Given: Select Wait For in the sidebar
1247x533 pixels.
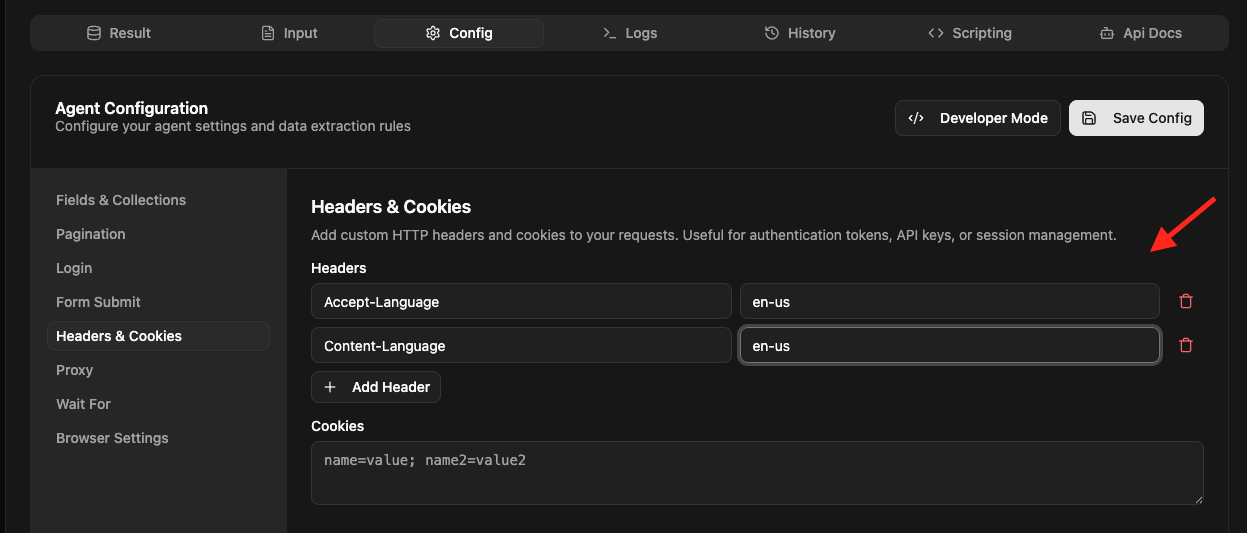Looking at the screenshot, I should click(83, 404).
